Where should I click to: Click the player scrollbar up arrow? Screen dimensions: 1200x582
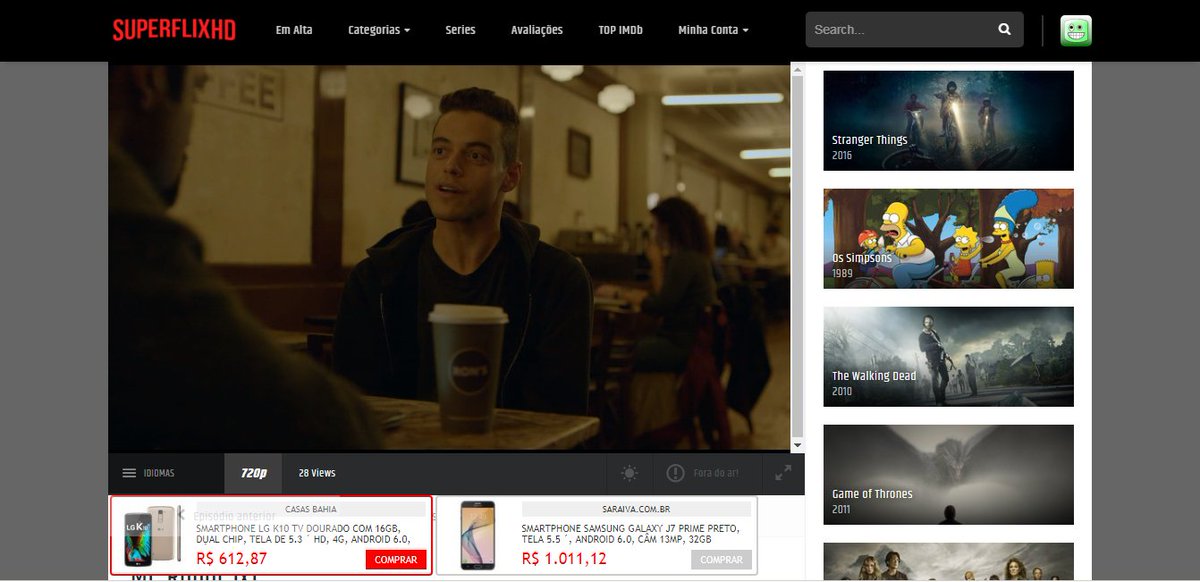[x=797, y=72]
